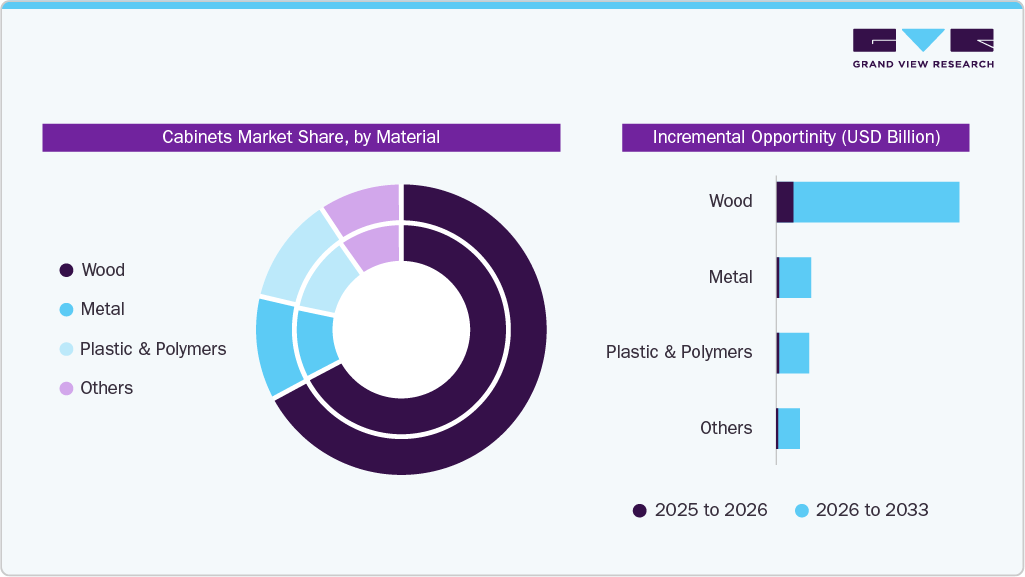Expand the Cabinets Market Share header
The image size is (1025, 577).
pos(301,137)
